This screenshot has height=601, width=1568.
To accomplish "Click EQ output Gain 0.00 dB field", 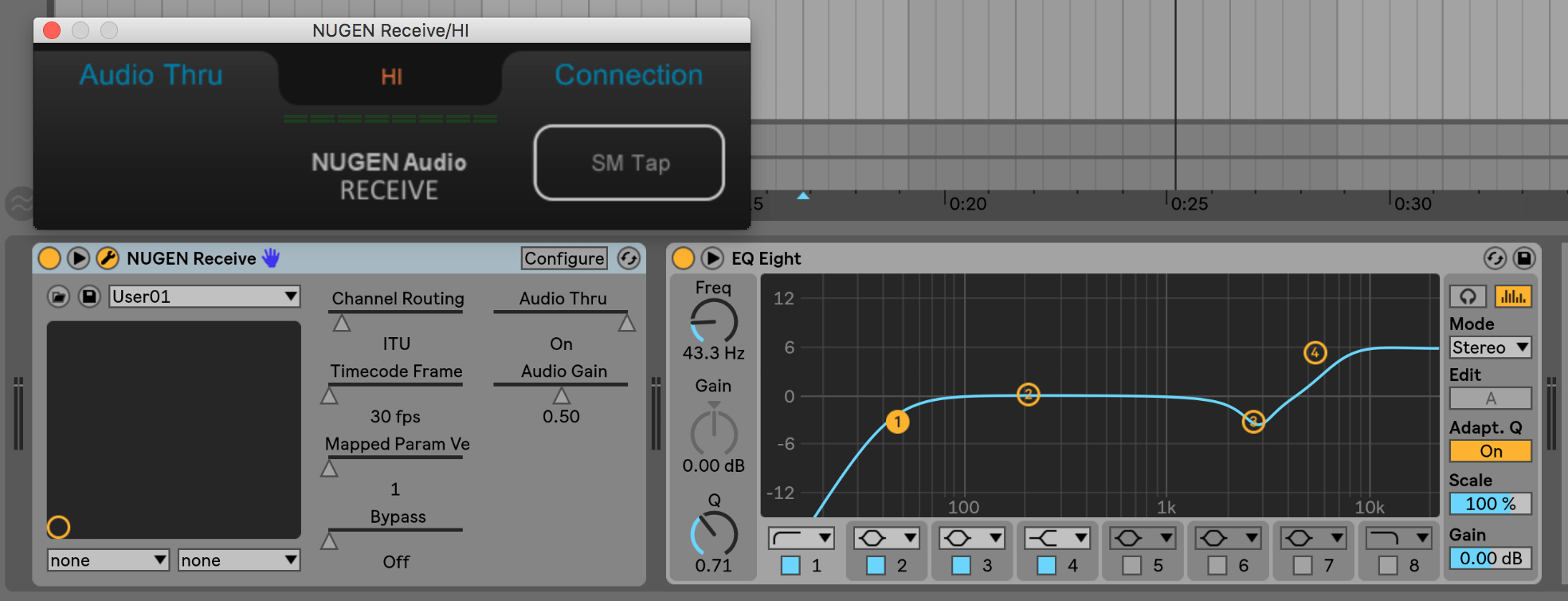I will pyautogui.click(x=1490, y=558).
